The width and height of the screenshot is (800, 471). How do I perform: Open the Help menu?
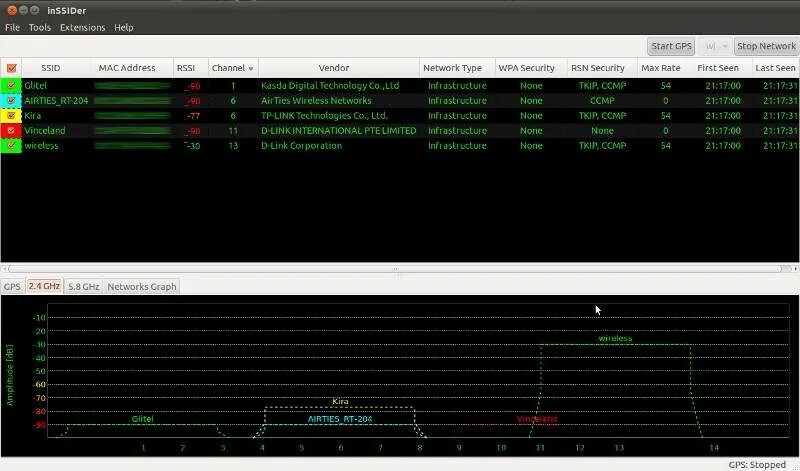(x=123, y=28)
